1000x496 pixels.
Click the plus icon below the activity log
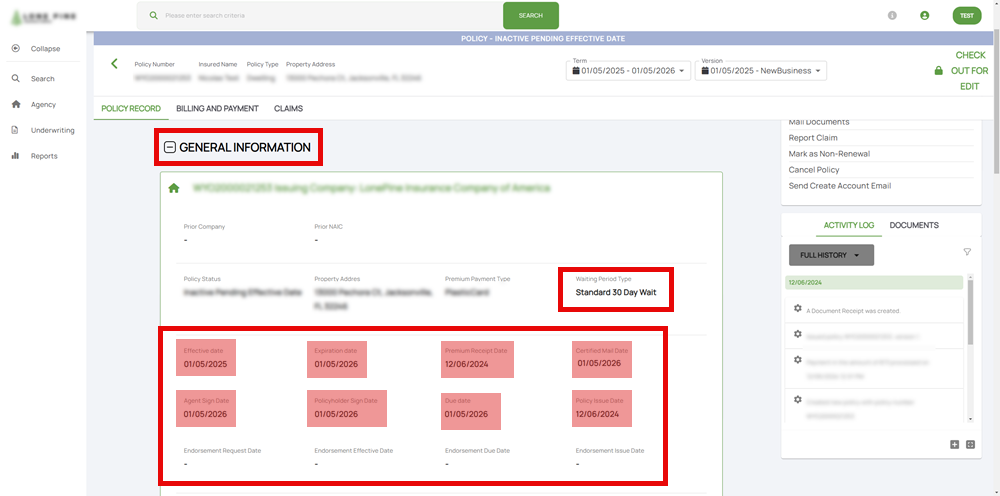click(x=955, y=444)
